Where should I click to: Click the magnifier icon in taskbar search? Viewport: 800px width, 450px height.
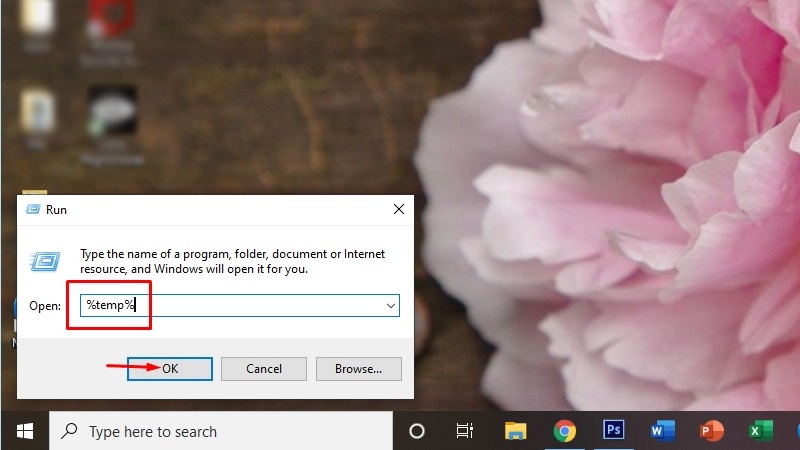pos(69,431)
